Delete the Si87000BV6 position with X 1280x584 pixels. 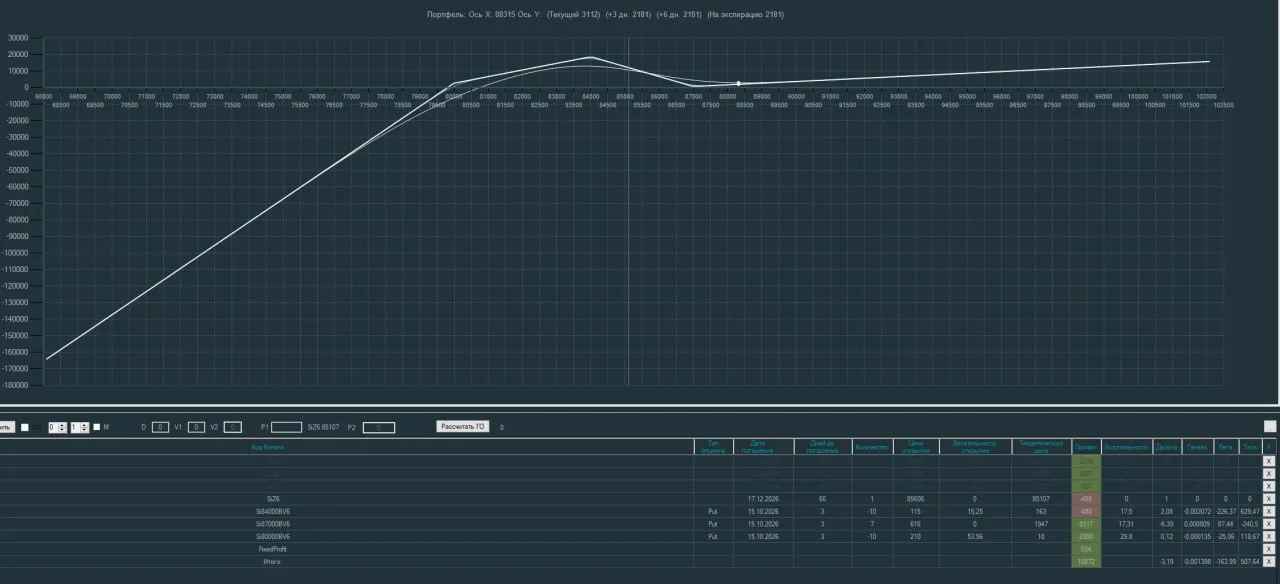(1269, 523)
